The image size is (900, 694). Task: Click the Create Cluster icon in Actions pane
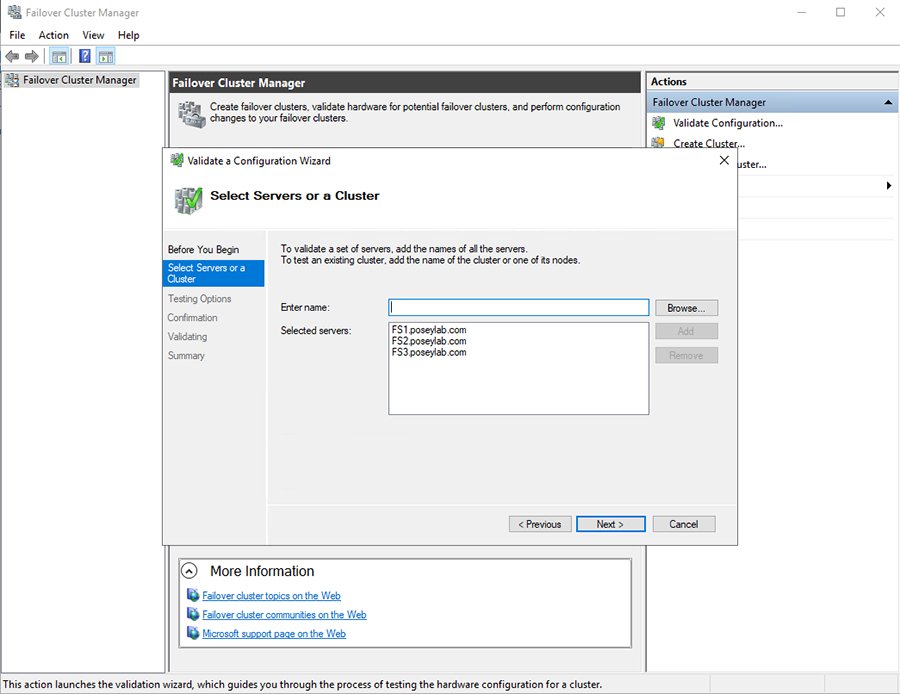click(x=659, y=143)
